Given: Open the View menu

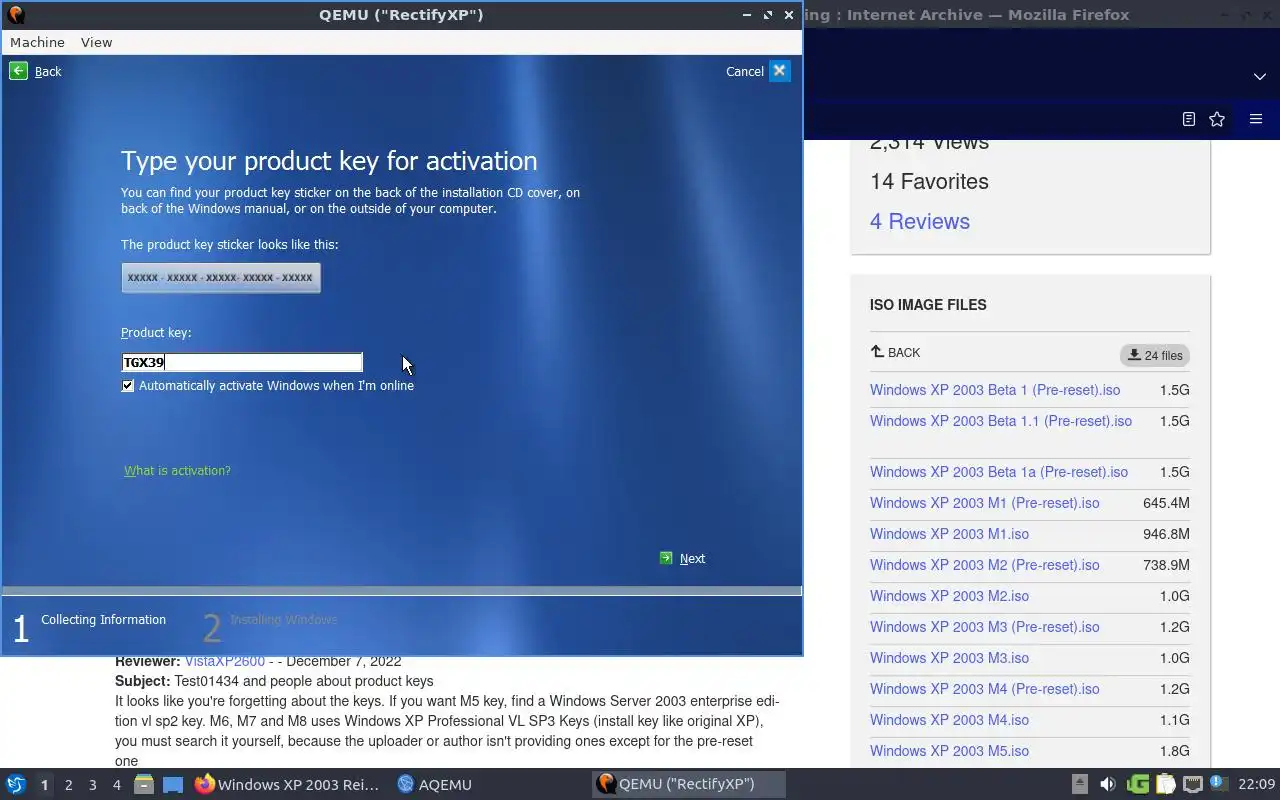Looking at the screenshot, I should (96, 42).
